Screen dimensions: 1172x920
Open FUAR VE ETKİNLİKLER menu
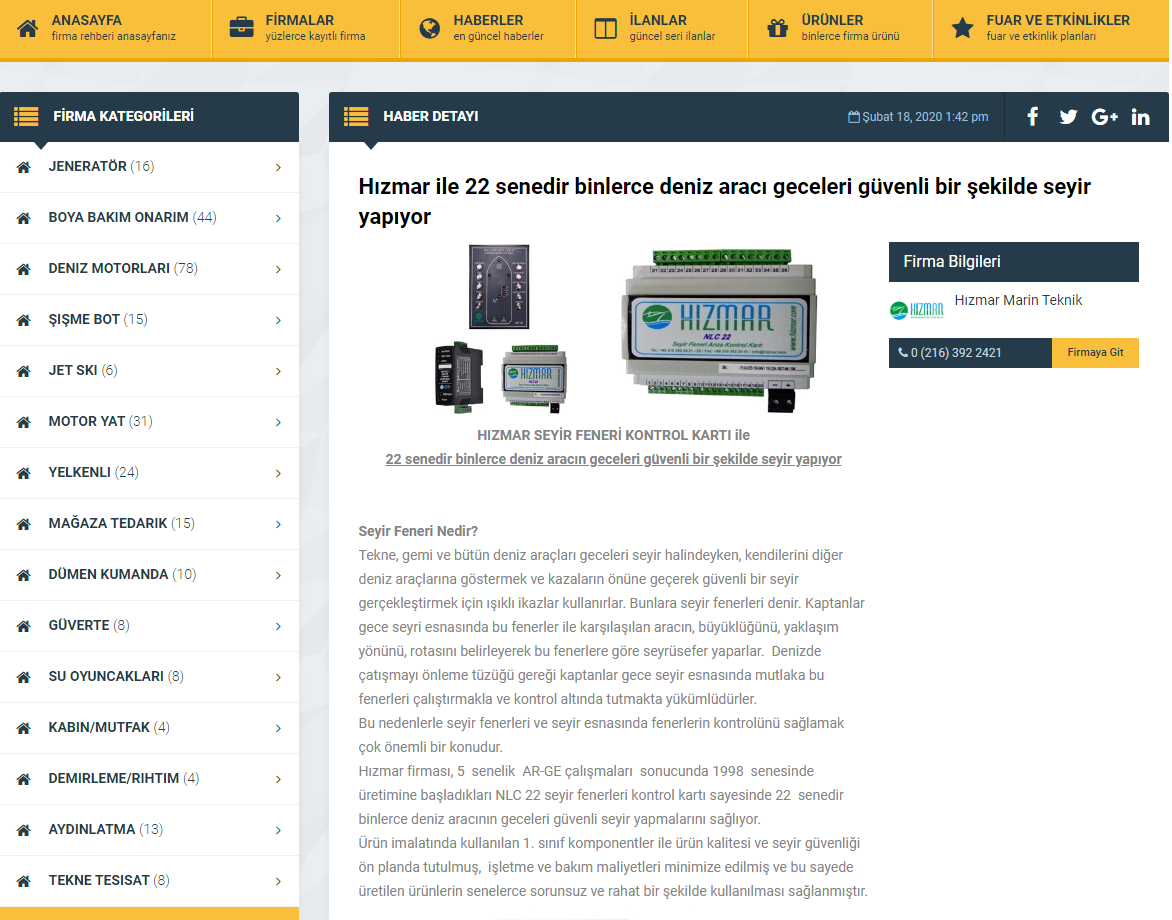tap(1051, 28)
